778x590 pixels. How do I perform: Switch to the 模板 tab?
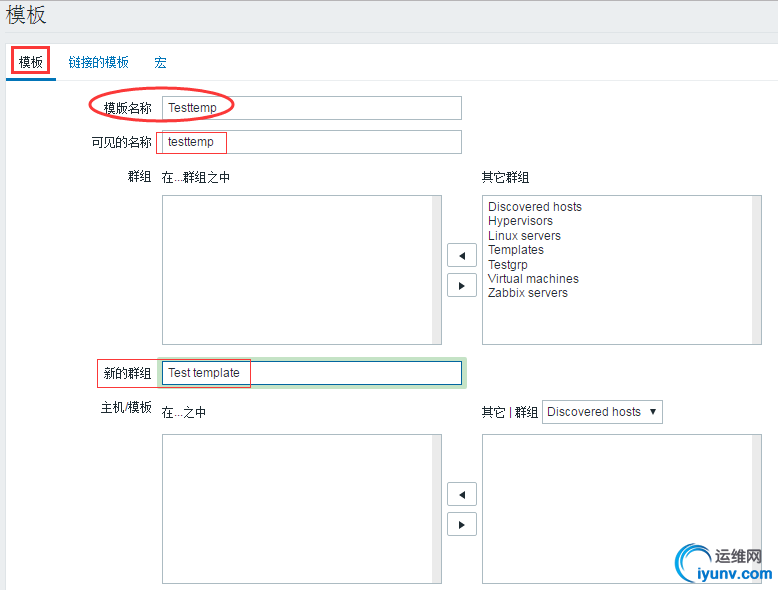click(31, 62)
